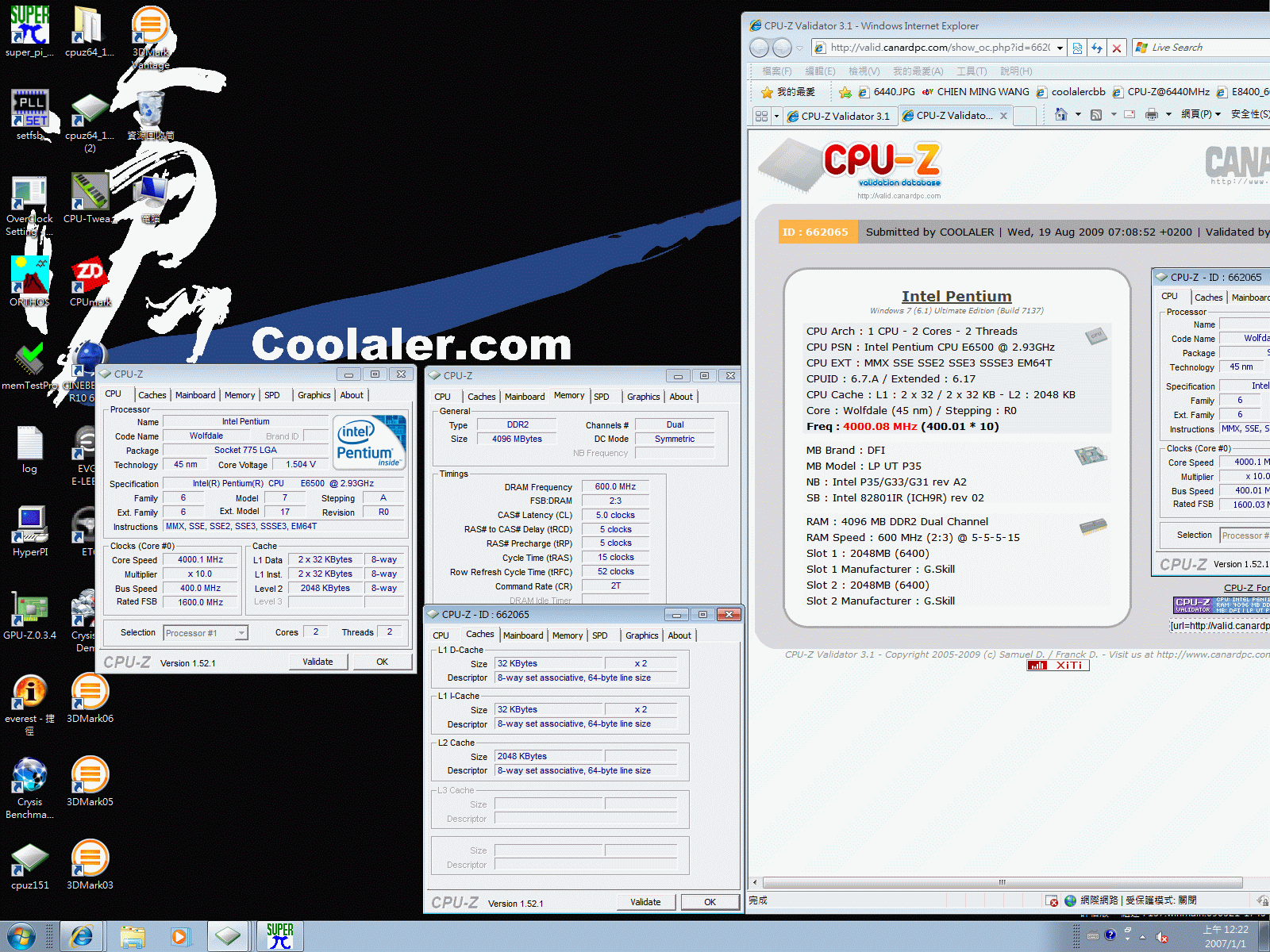Select SPD tab in CPU-Z Memory window
This screenshot has height=952, width=1270.
coord(602,397)
